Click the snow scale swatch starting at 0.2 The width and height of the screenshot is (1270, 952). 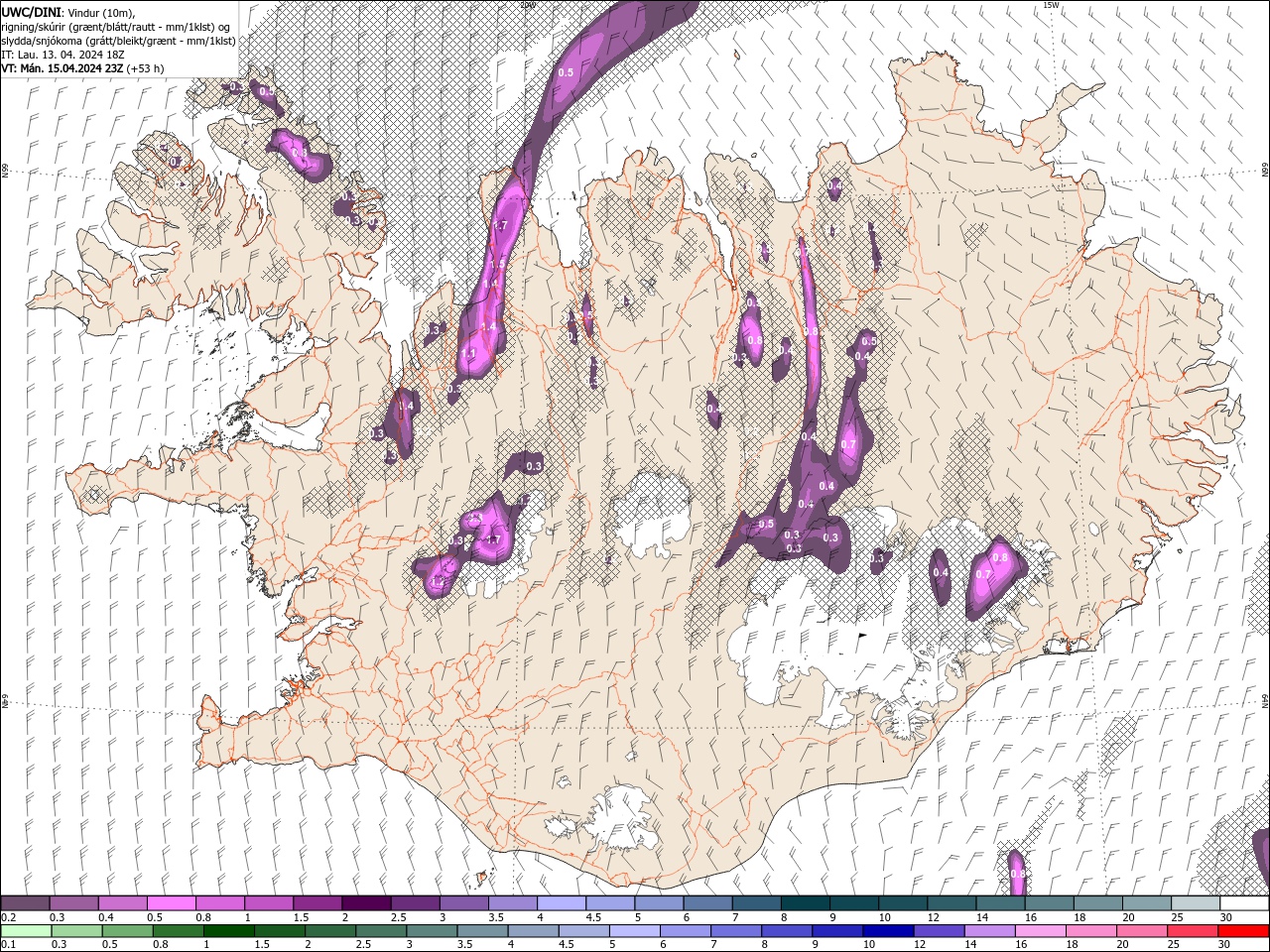coord(26,903)
